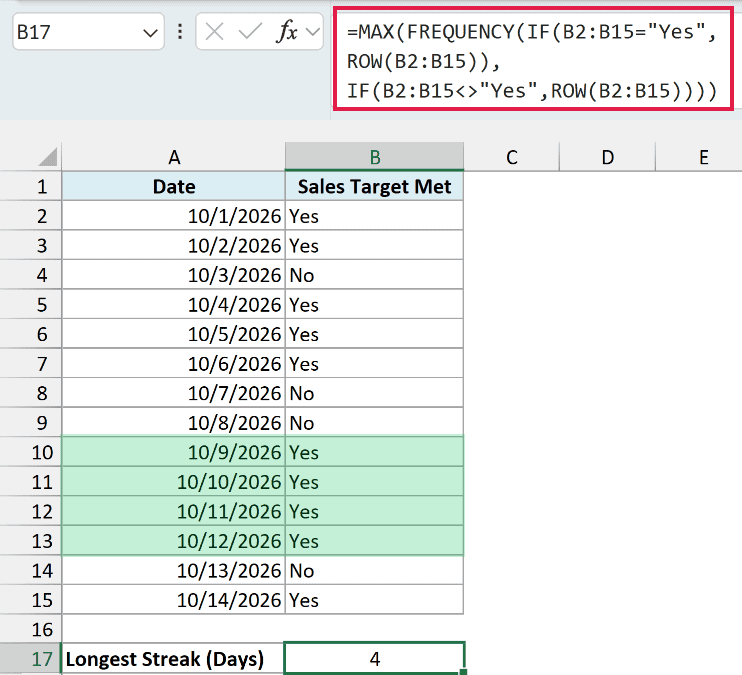
Task: Select the cell with date 10/6/2026
Action: coord(174,364)
